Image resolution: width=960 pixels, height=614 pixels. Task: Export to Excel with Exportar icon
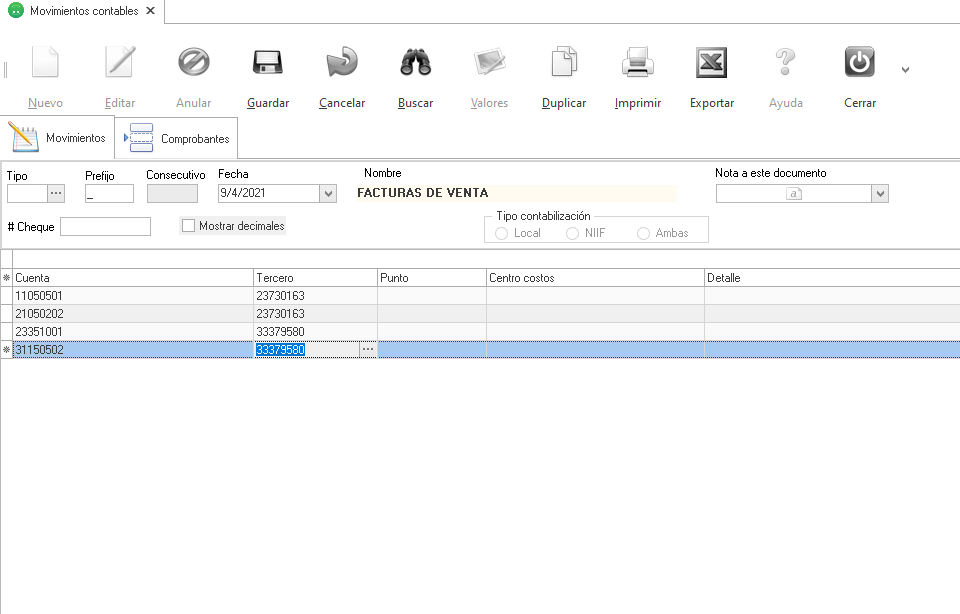[712, 64]
